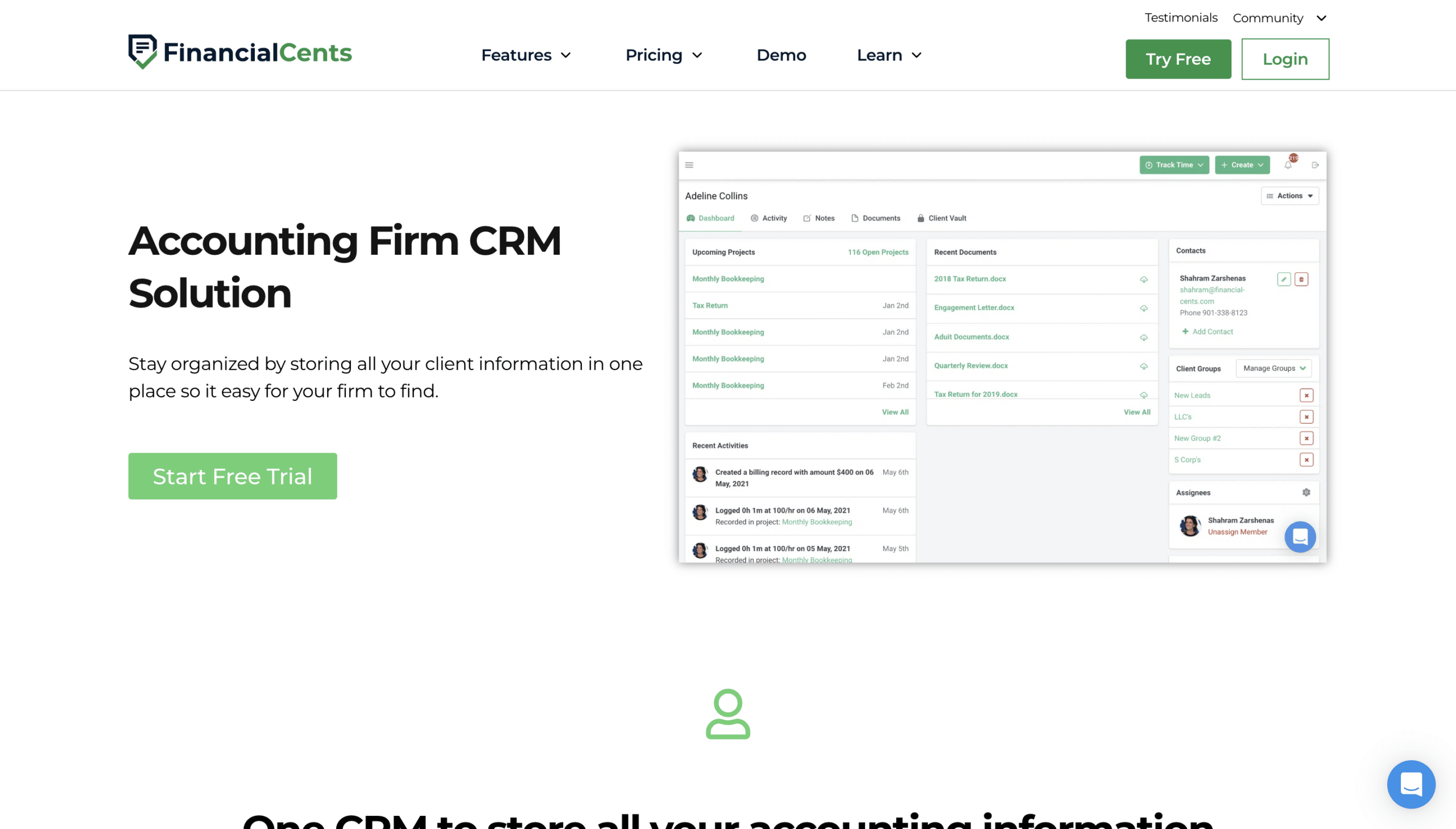Click the green user profile icon
Viewport: 1456px width, 829px height.
pos(727,714)
